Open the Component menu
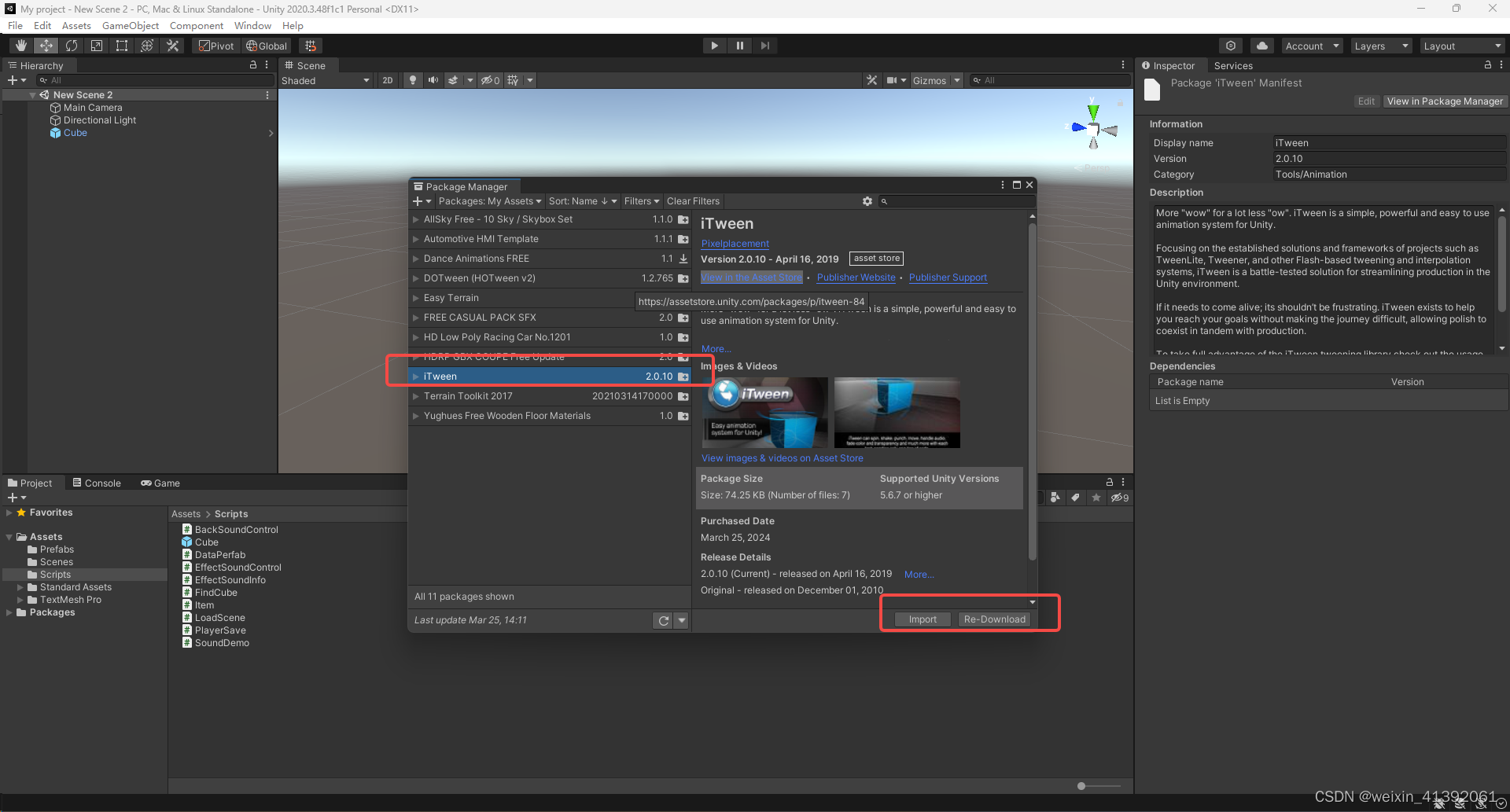Viewport: 1510px width, 812px height. click(197, 25)
